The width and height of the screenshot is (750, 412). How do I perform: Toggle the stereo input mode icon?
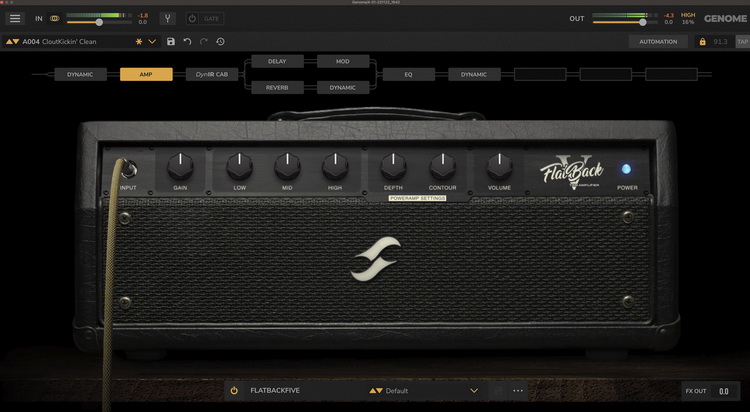tap(55, 19)
